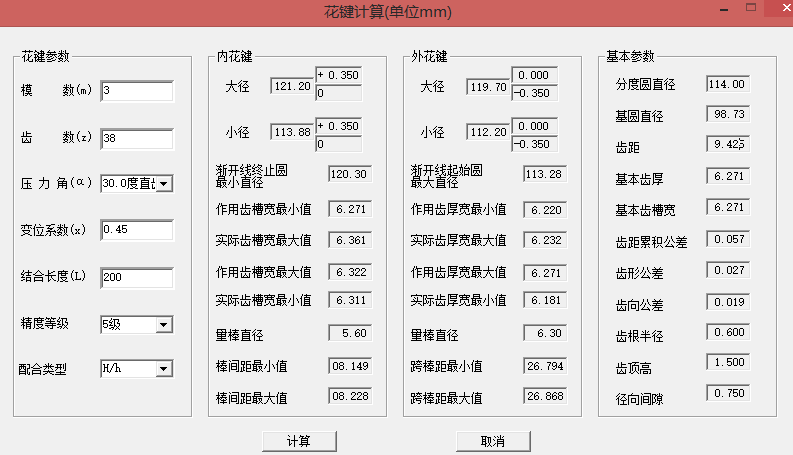Select 齿形公差 value 0.027
793x455 pixels.
[x=728, y=270]
